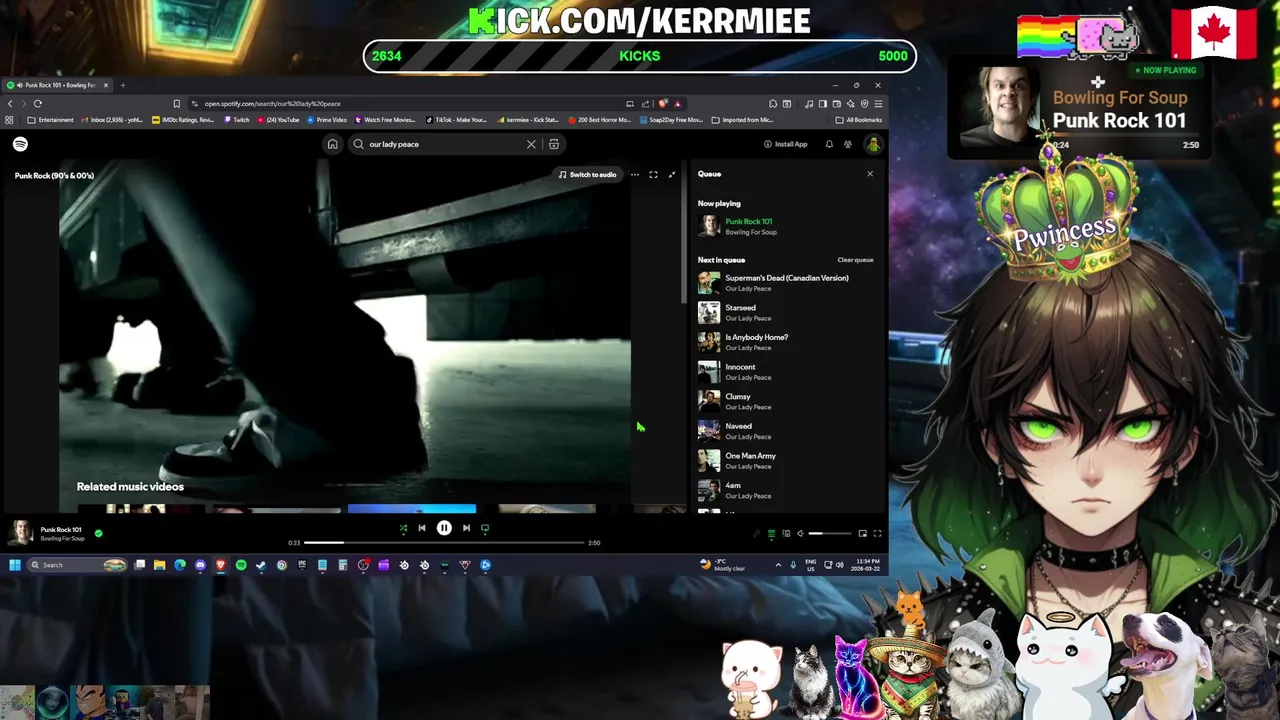The image size is (1280, 720).
Task: Open the Prime Video bookmark
Action: [x=327, y=120]
